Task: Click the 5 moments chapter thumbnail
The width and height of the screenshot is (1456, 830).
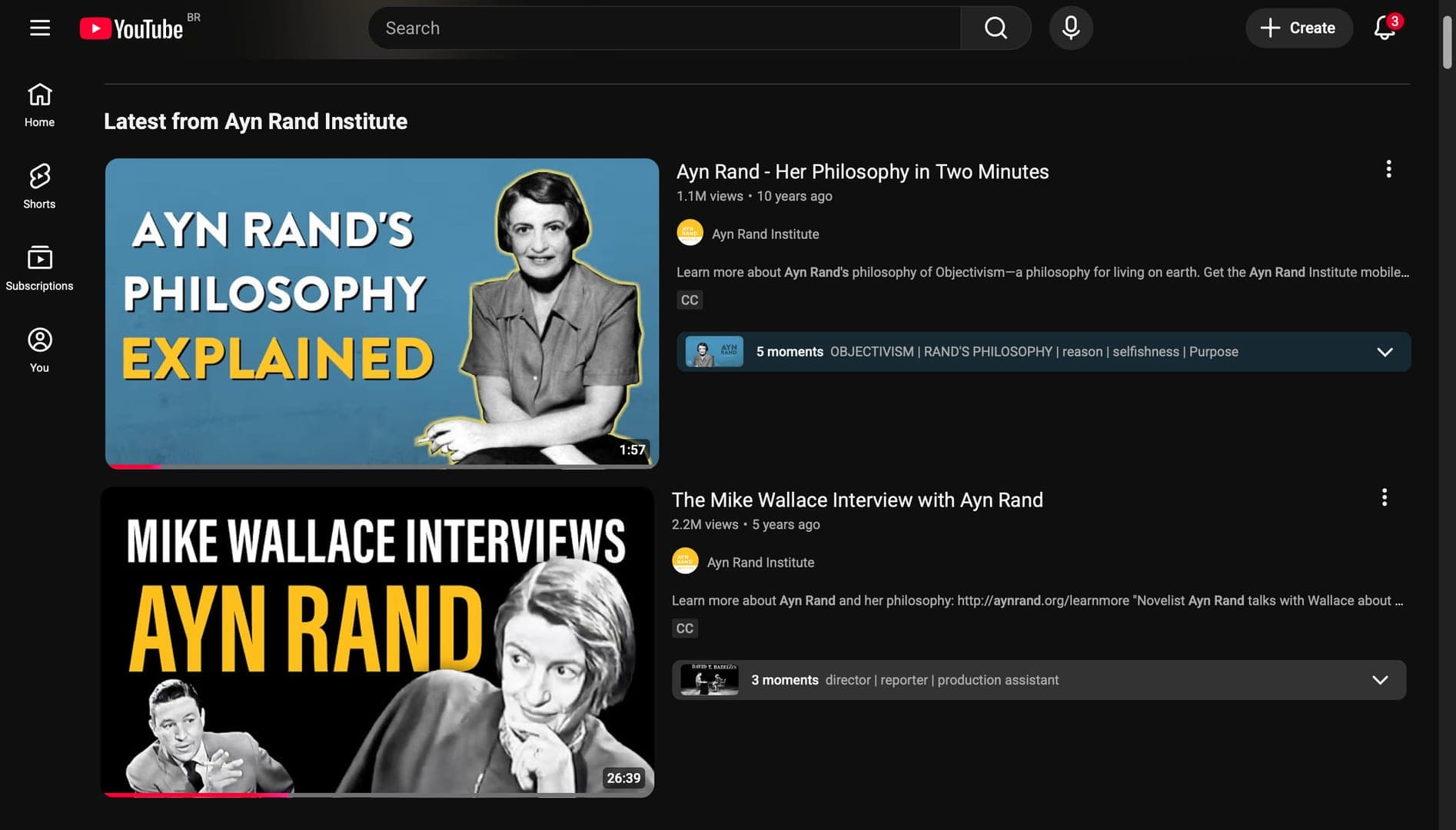Action: coord(714,352)
